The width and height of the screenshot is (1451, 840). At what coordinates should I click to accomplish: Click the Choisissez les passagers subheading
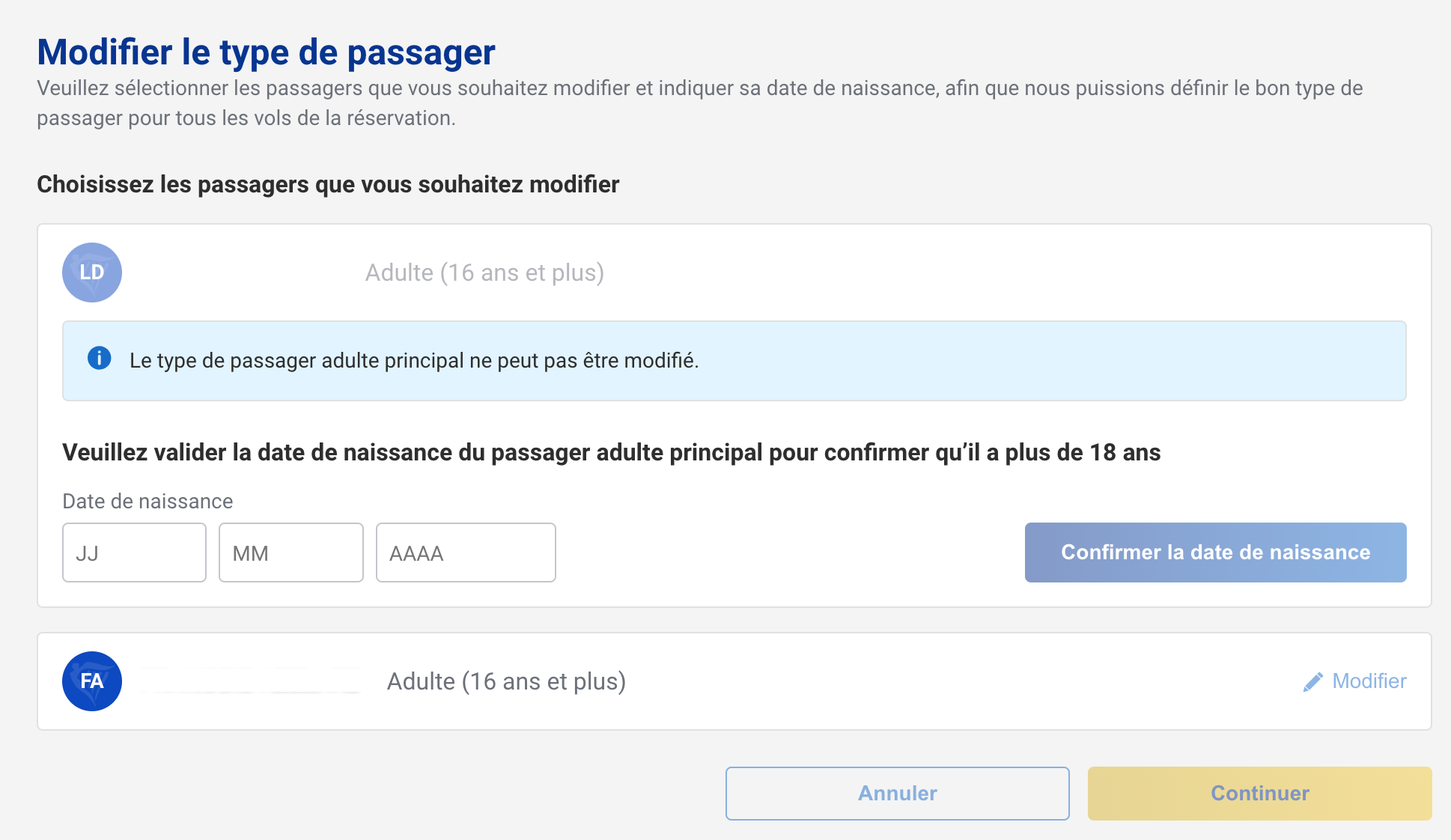coord(328,184)
